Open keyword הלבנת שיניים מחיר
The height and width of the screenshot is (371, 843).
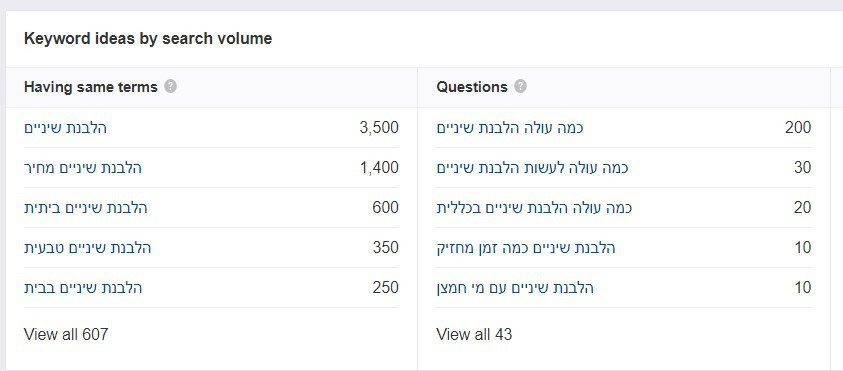(x=83, y=168)
